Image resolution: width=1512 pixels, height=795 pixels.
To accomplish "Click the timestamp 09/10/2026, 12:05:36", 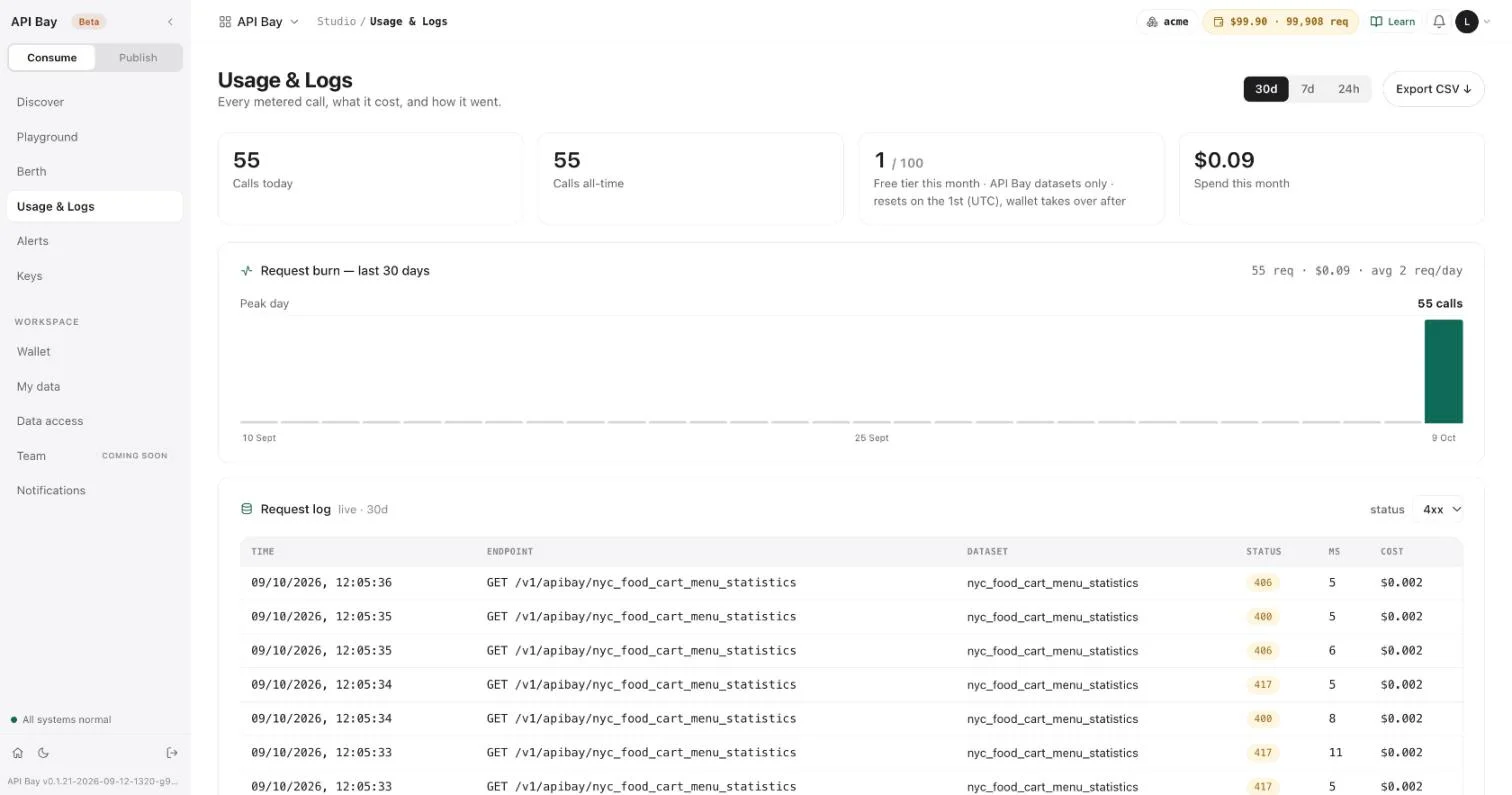I will (x=321, y=583).
